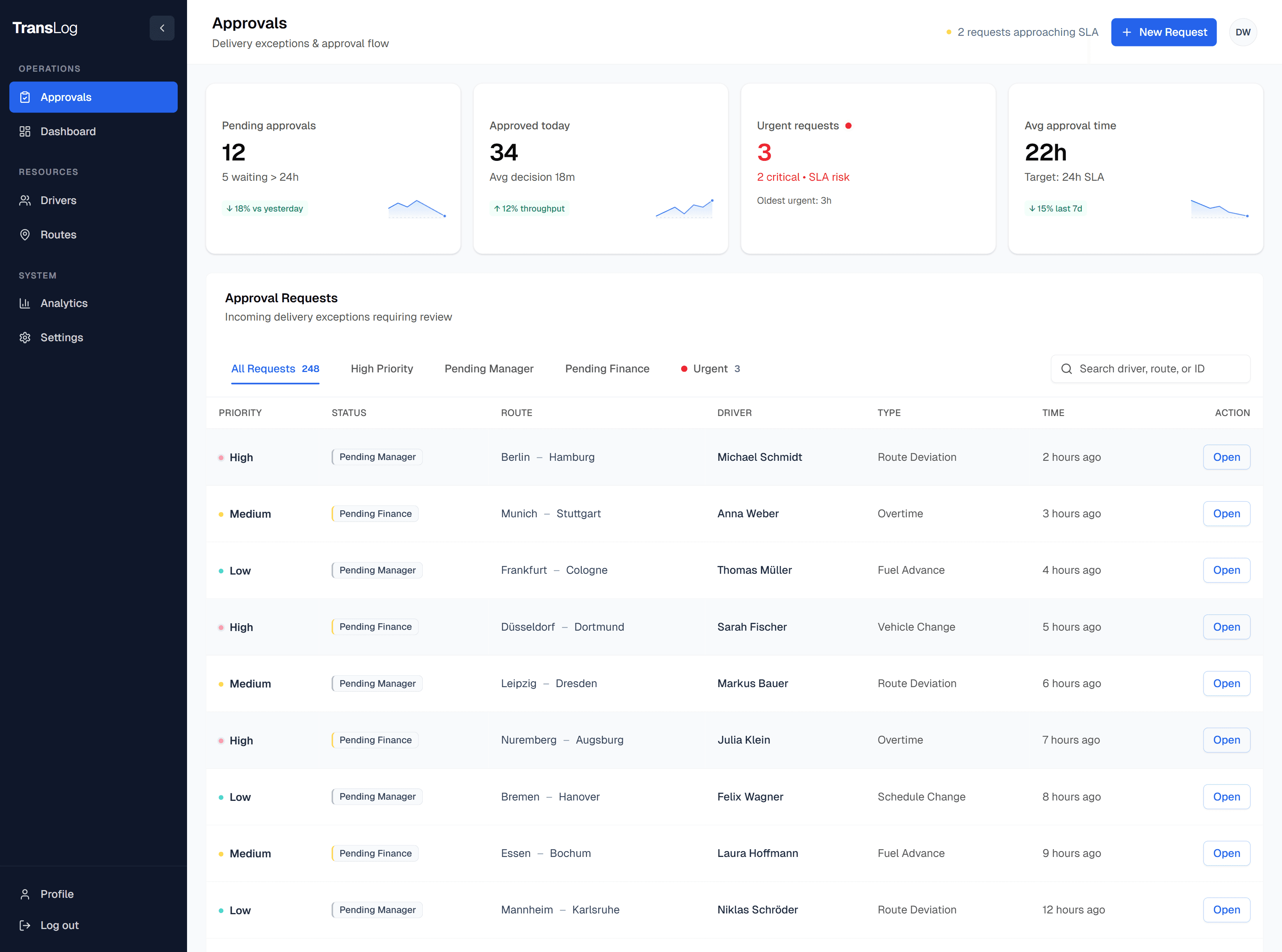Click the Settings gear icon
The image size is (1282, 952).
coord(25,338)
